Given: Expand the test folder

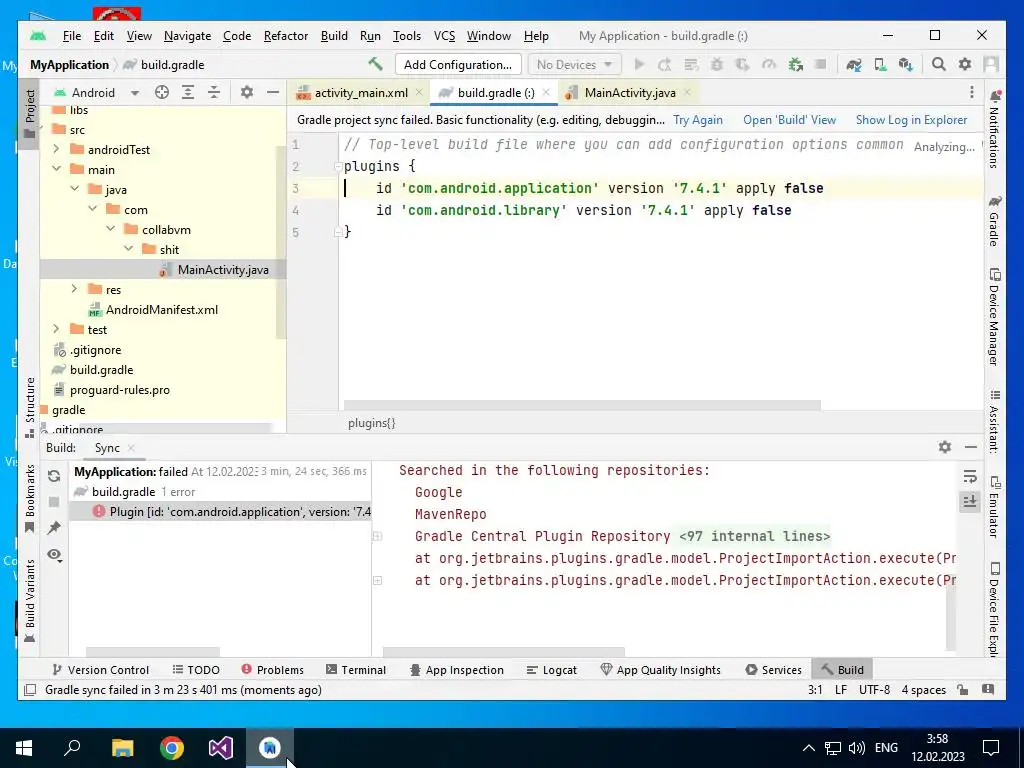Looking at the screenshot, I should point(56,329).
